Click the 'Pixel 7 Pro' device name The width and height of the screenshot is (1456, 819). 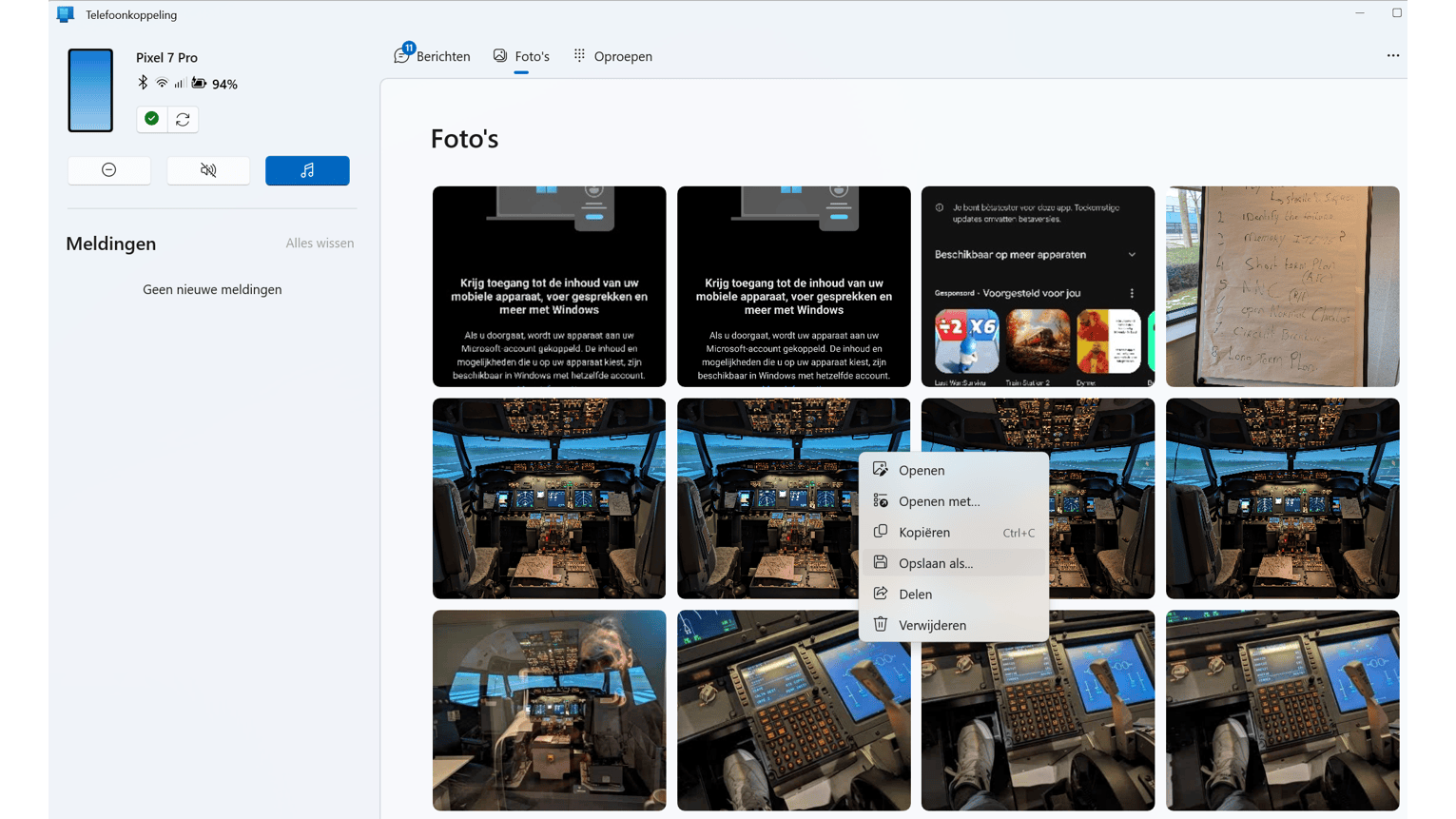click(x=166, y=58)
